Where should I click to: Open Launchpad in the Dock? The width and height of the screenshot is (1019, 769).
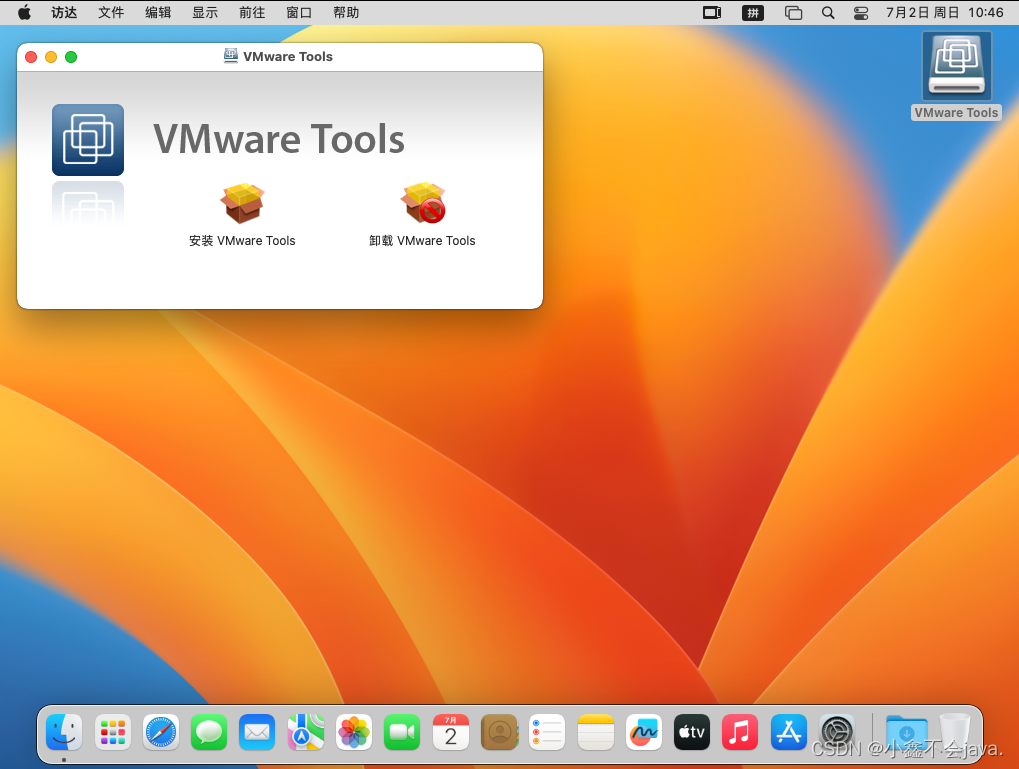tap(113, 733)
